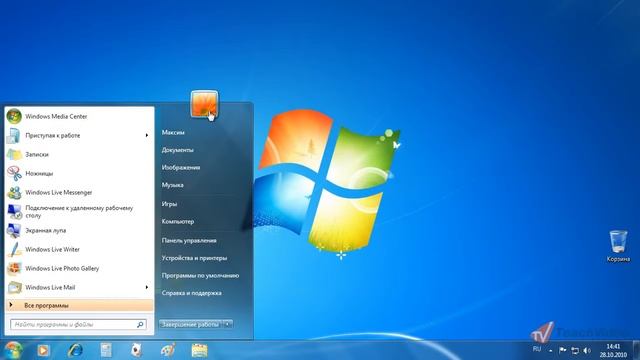
Task: Start Windows Live Messenger icon
Action: point(14,192)
